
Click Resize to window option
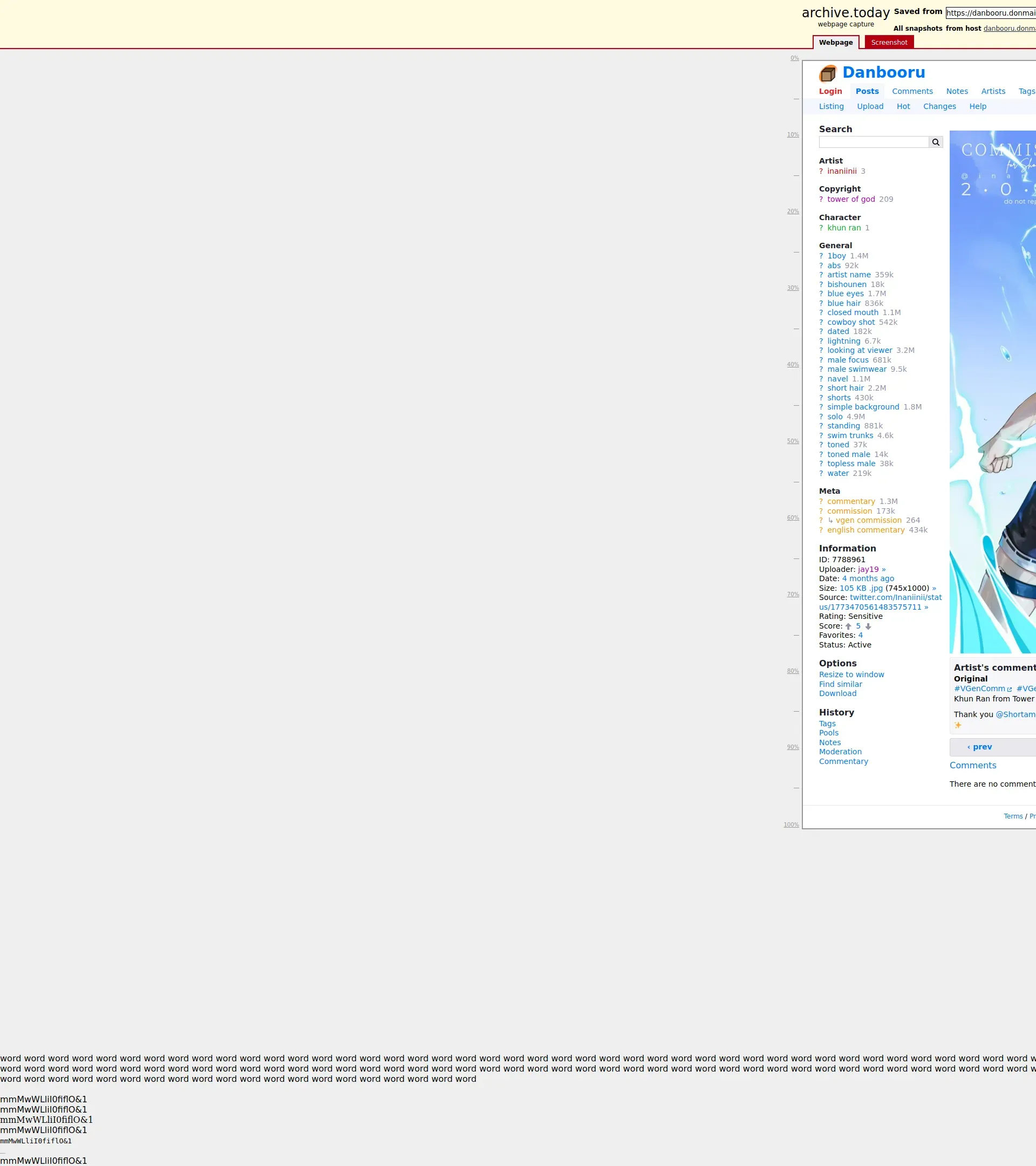852,675
